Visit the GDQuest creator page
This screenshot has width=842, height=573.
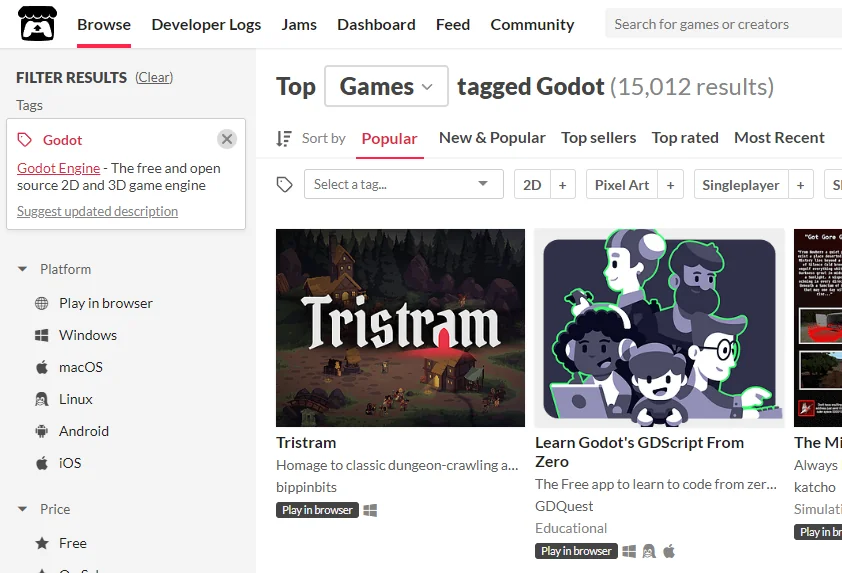(564, 506)
